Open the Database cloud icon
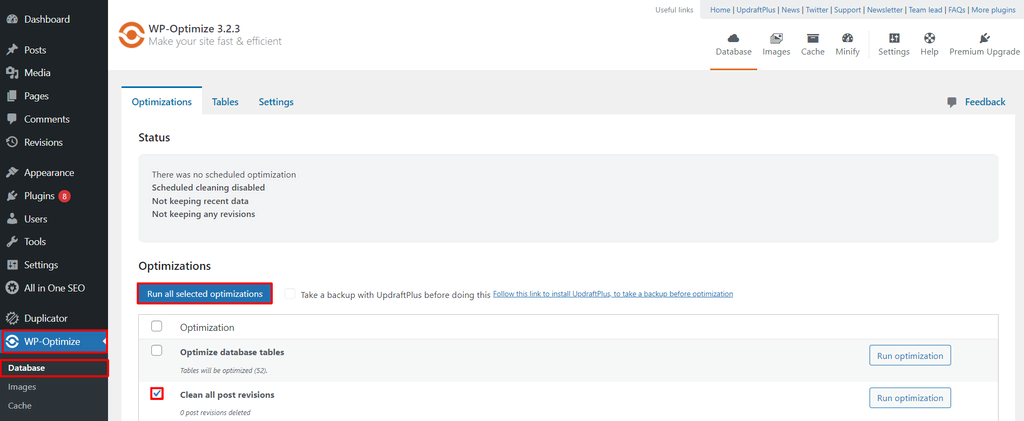1024x421 pixels. [733, 38]
